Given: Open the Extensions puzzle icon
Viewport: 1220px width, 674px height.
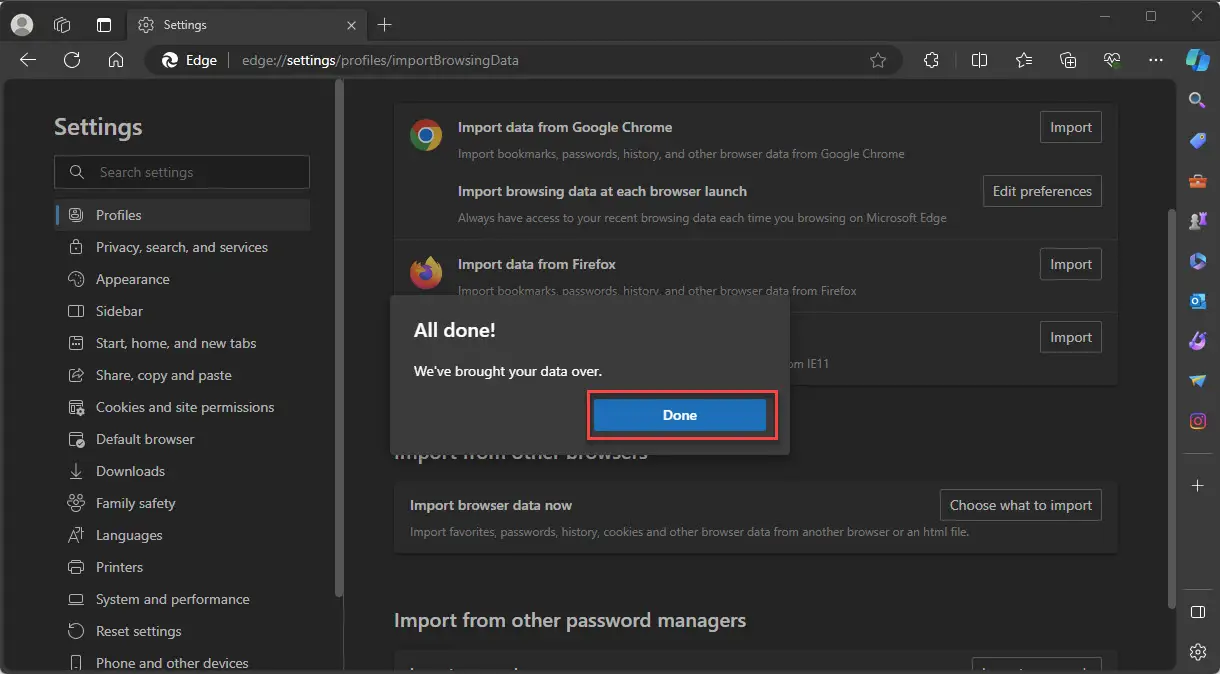Looking at the screenshot, I should [931, 60].
